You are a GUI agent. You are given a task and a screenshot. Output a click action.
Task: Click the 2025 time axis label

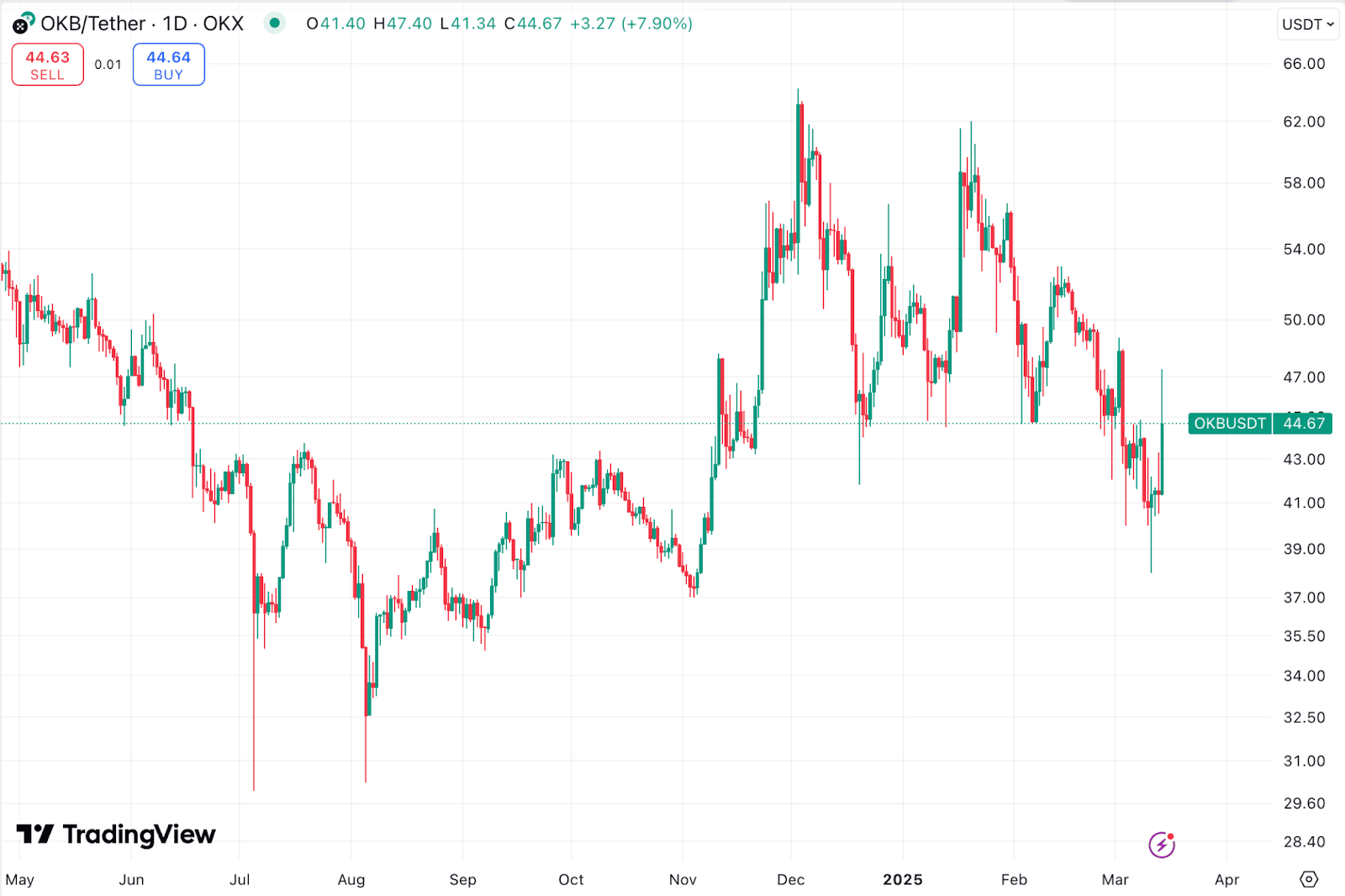[903, 880]
